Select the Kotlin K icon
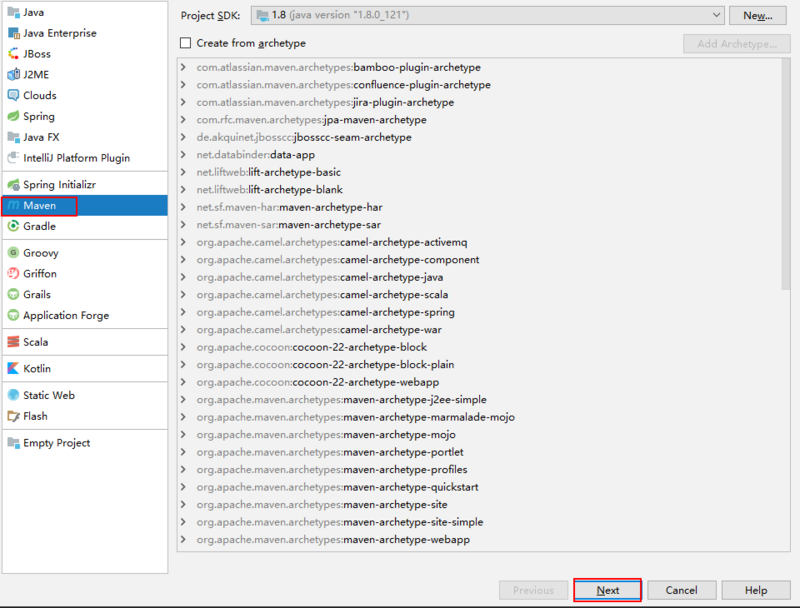The height and width of the screenshot is (608, 800). [13, 368]
